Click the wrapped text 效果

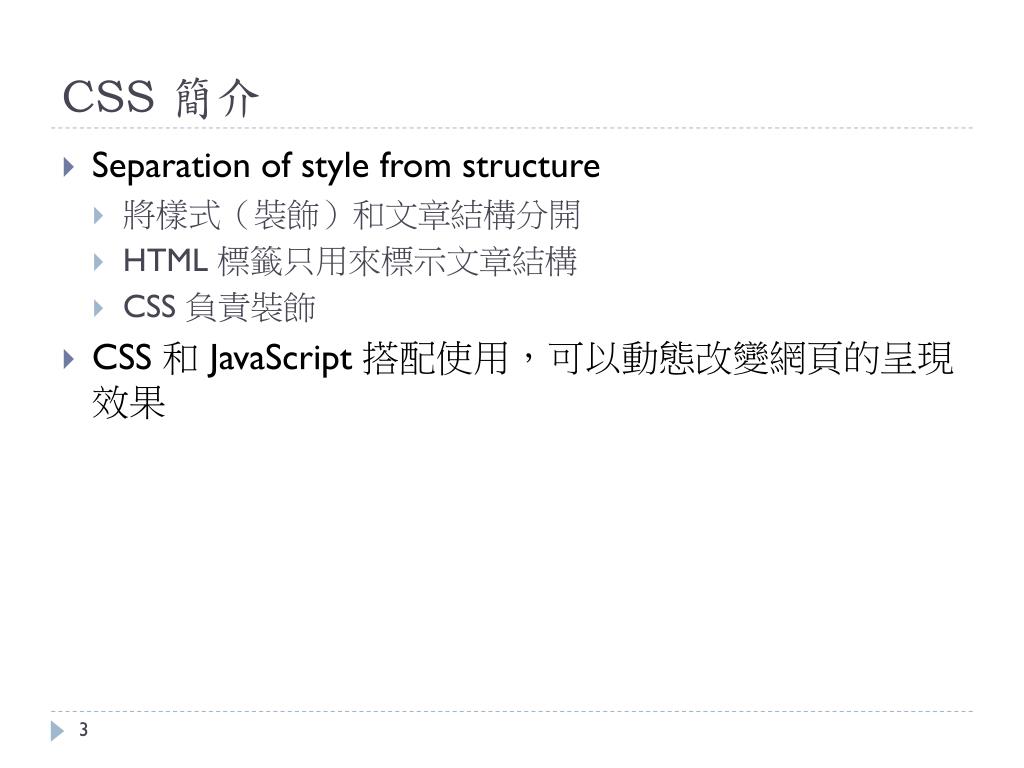coord(129,402)
